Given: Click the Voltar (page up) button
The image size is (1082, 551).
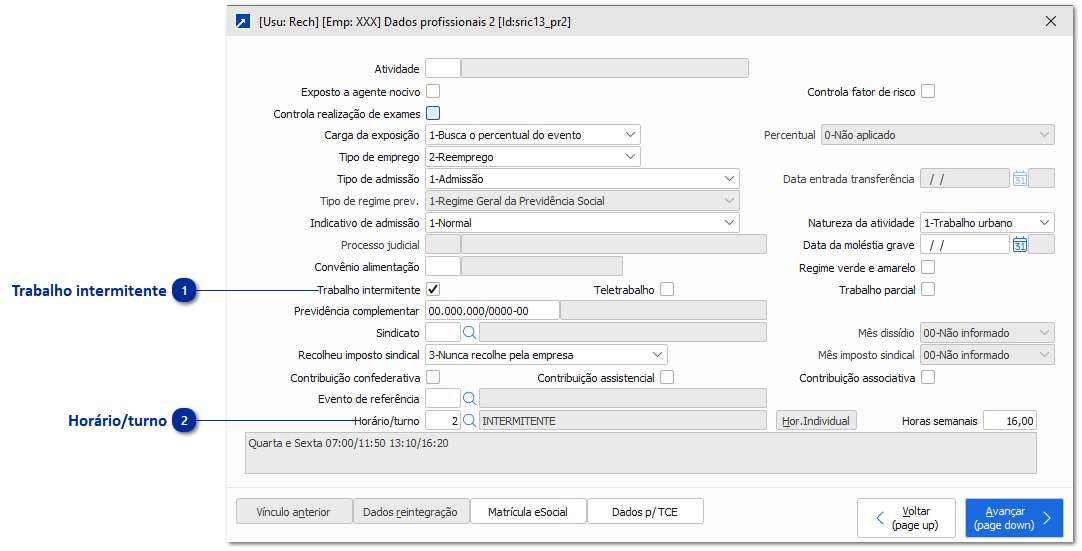Looking at the screenshot, I should pos(906,518).
